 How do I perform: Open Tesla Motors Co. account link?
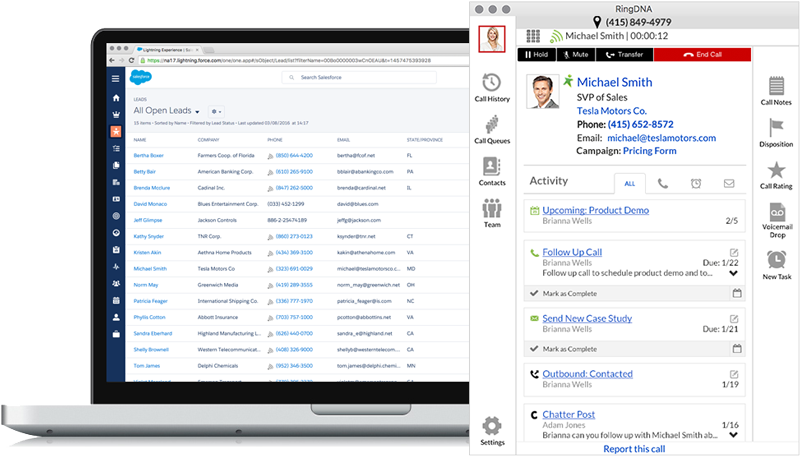pyautogui.click(x=612, y=111)
